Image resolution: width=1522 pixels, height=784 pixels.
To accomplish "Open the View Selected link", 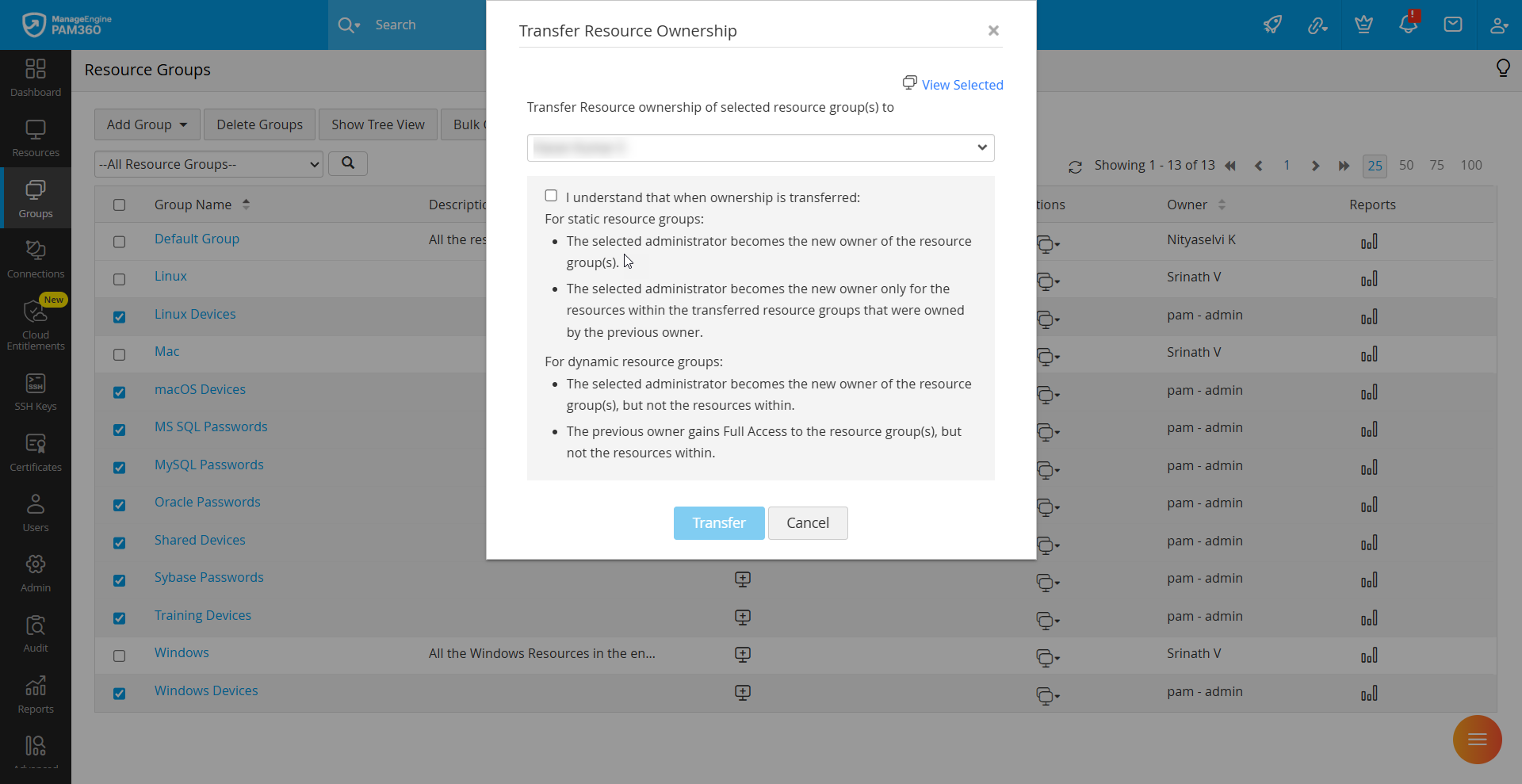I will [962, 85].
